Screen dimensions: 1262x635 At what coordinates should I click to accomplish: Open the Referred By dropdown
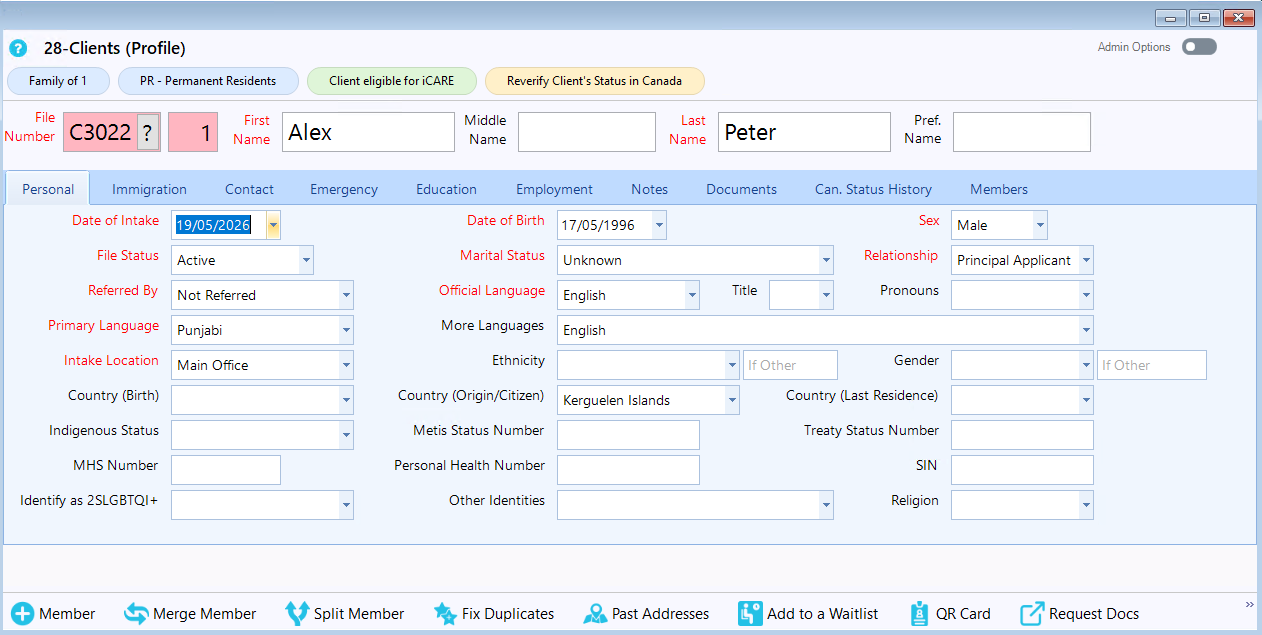click(346, 295)
